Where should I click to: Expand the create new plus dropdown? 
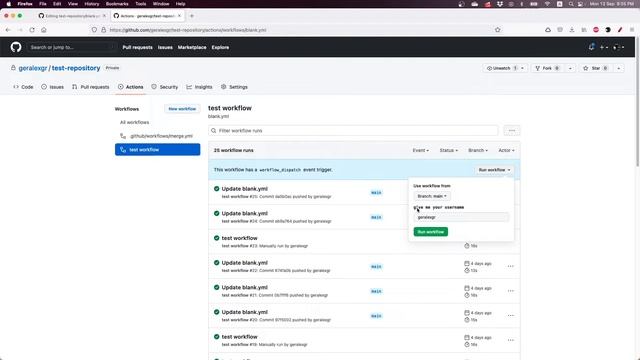coord(604,47)
